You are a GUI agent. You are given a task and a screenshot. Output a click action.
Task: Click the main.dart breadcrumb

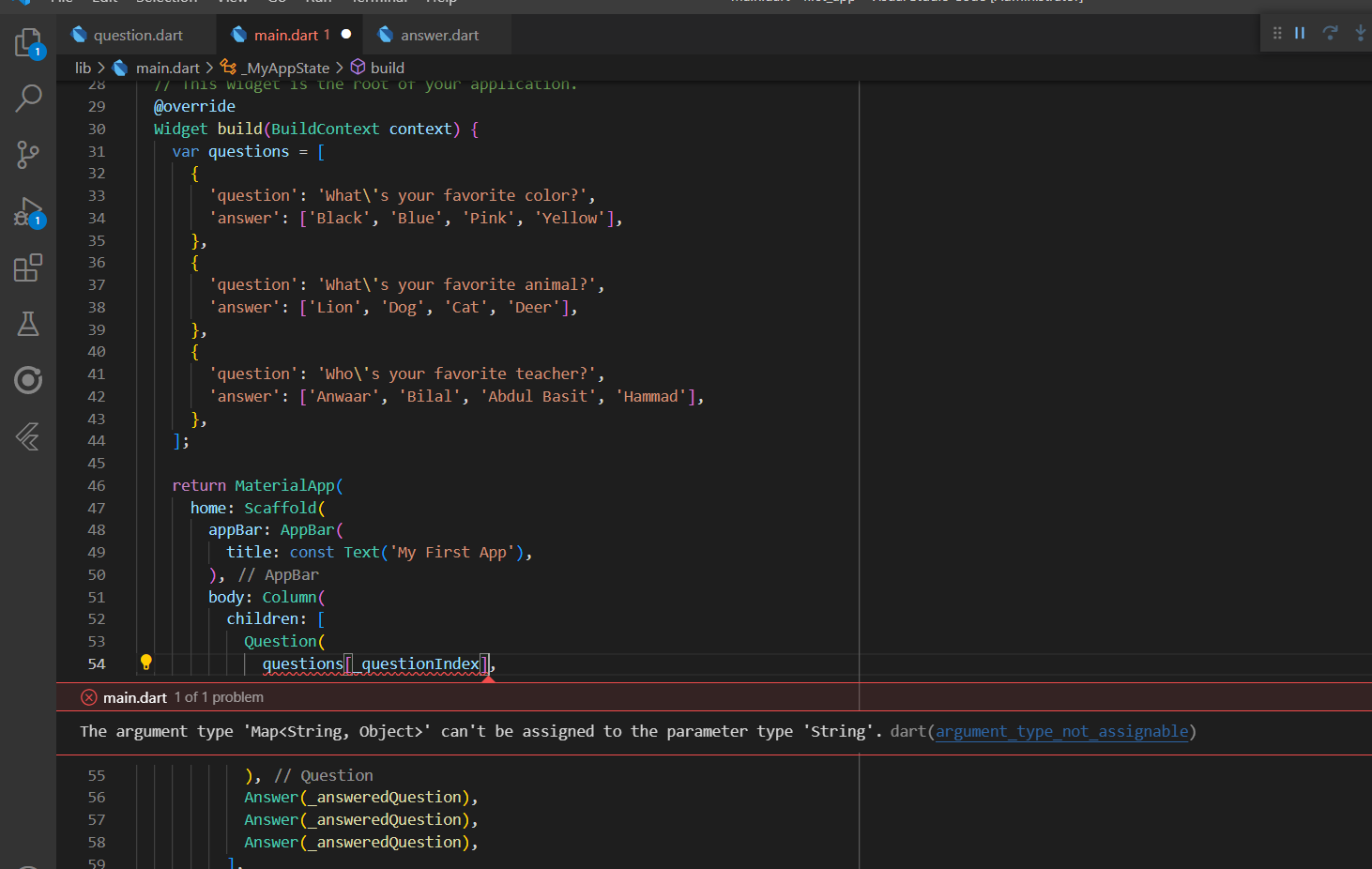167,68
